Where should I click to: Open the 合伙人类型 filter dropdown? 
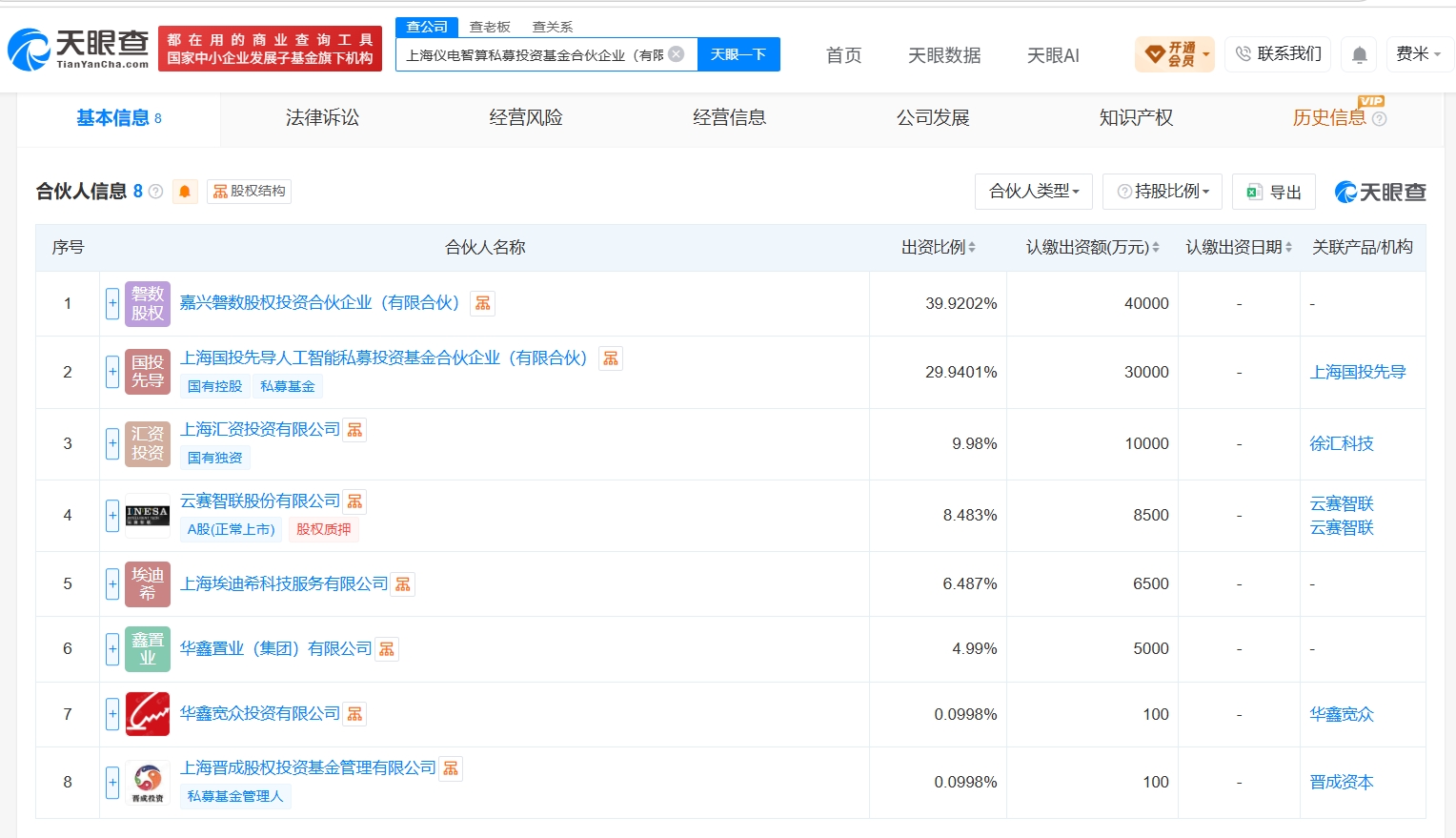click(x=1034, y=192)
